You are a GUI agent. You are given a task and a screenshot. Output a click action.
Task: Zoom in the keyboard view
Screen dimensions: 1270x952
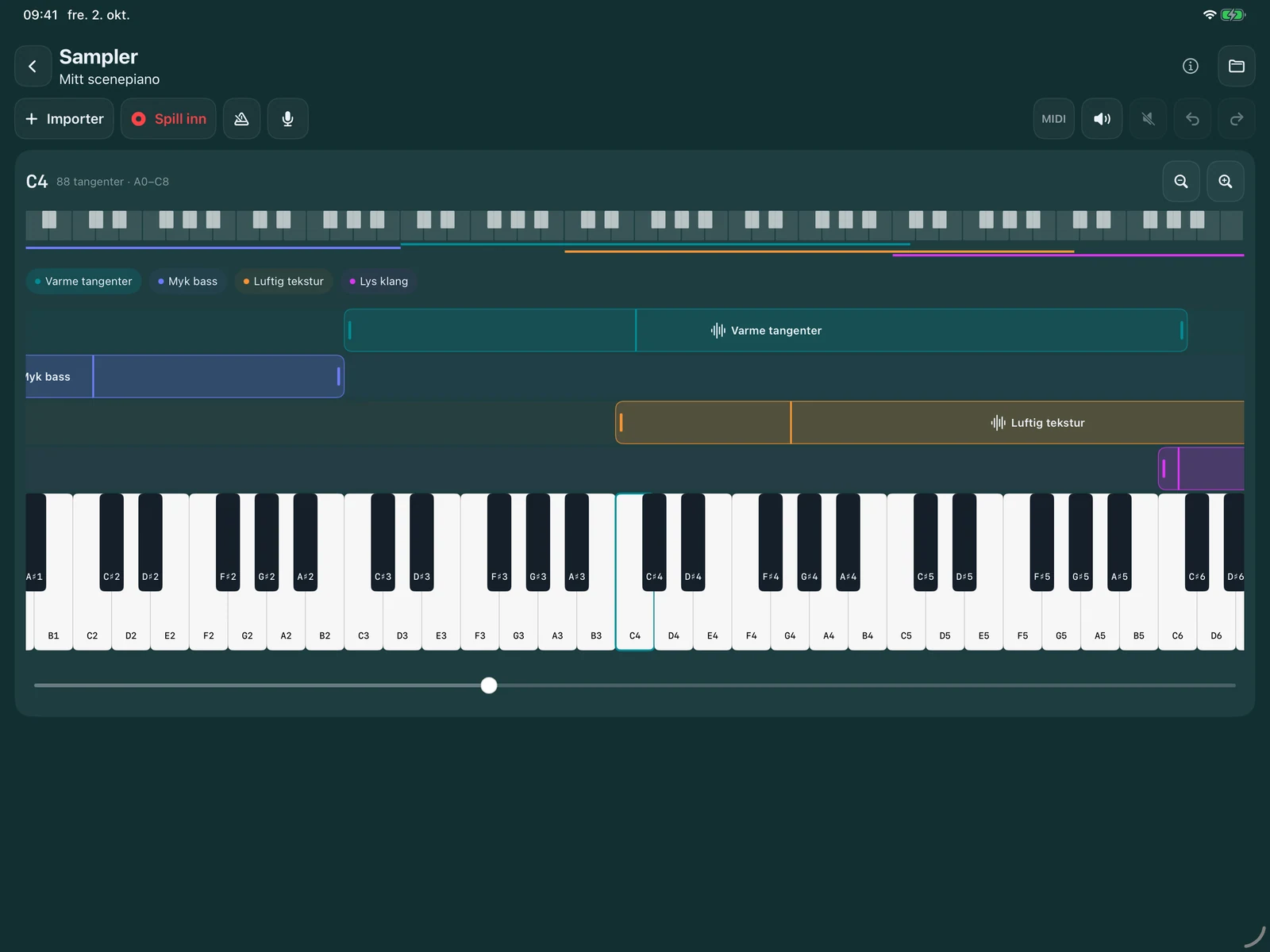(x=1226, y=182)
